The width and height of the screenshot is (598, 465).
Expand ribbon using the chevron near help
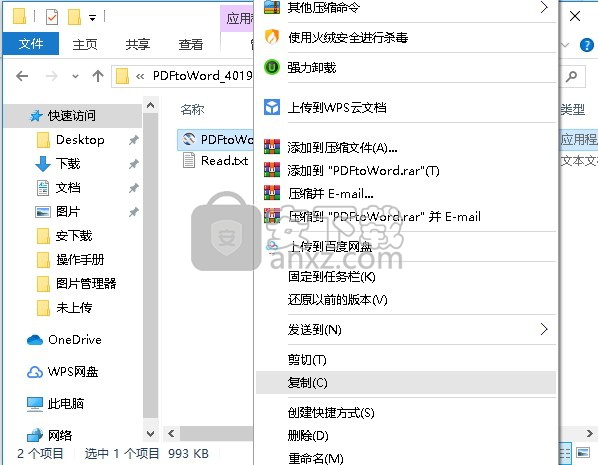(x=565, y=45)
